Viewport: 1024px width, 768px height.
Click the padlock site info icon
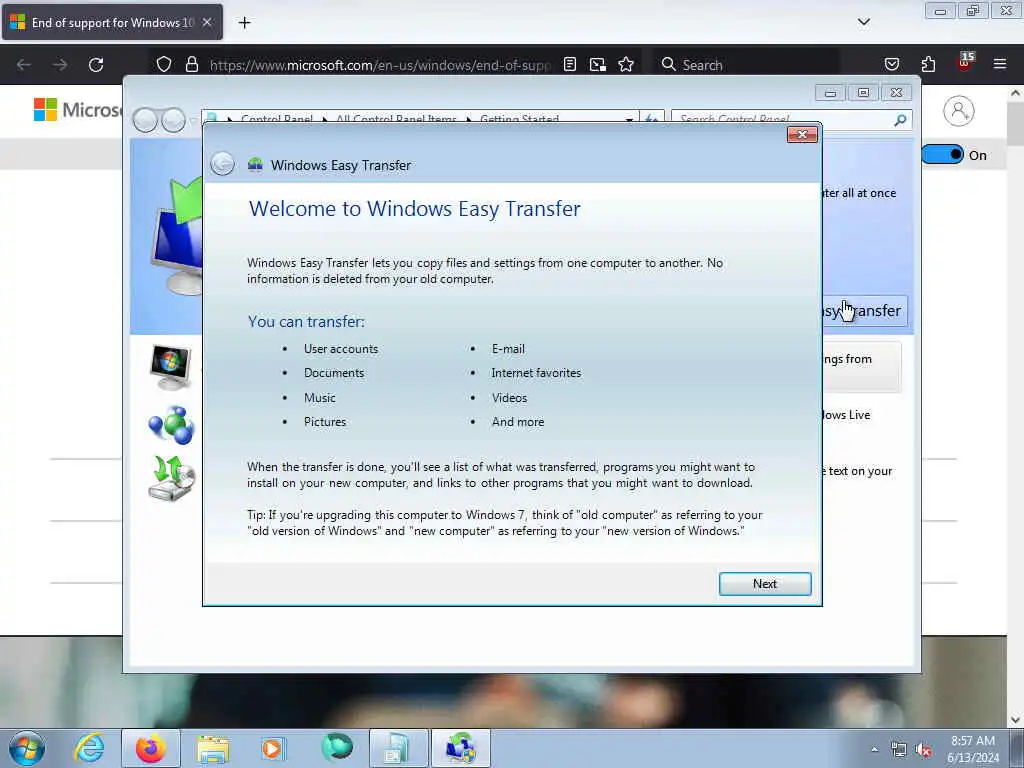tap(191, 65)
